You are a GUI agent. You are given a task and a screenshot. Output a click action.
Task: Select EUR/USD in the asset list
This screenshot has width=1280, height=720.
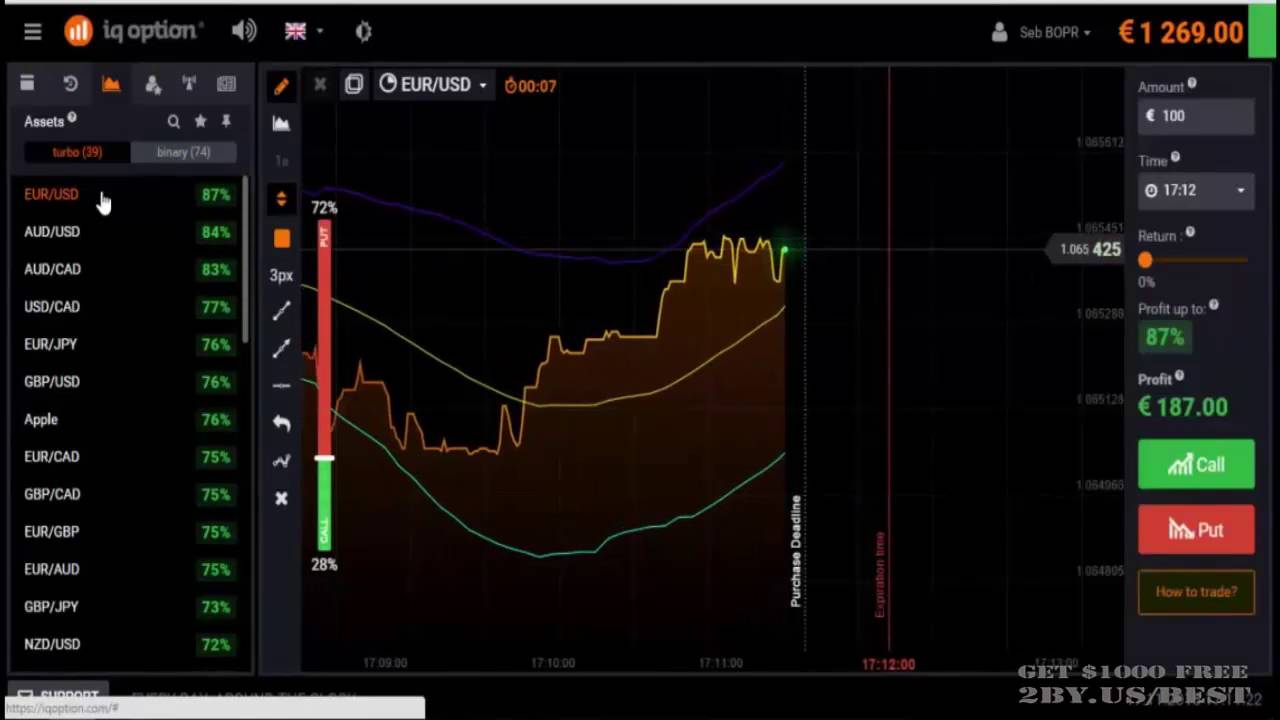(128, 194)
